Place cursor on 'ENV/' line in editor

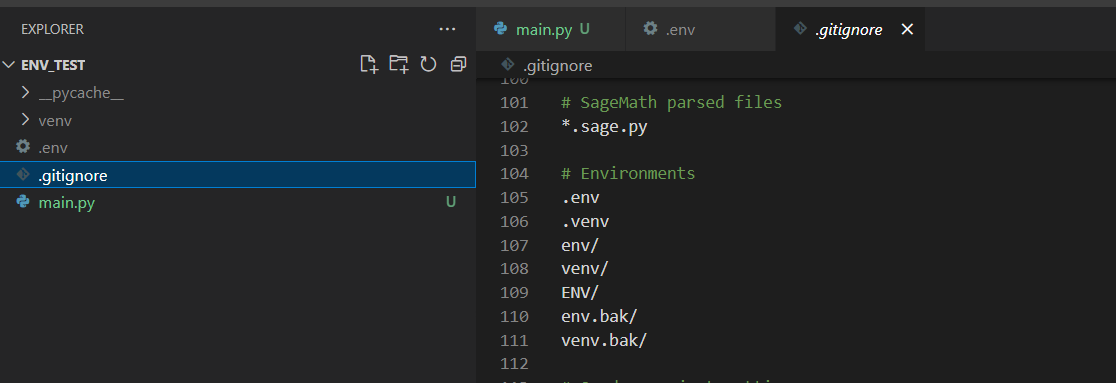pos(580,293)
